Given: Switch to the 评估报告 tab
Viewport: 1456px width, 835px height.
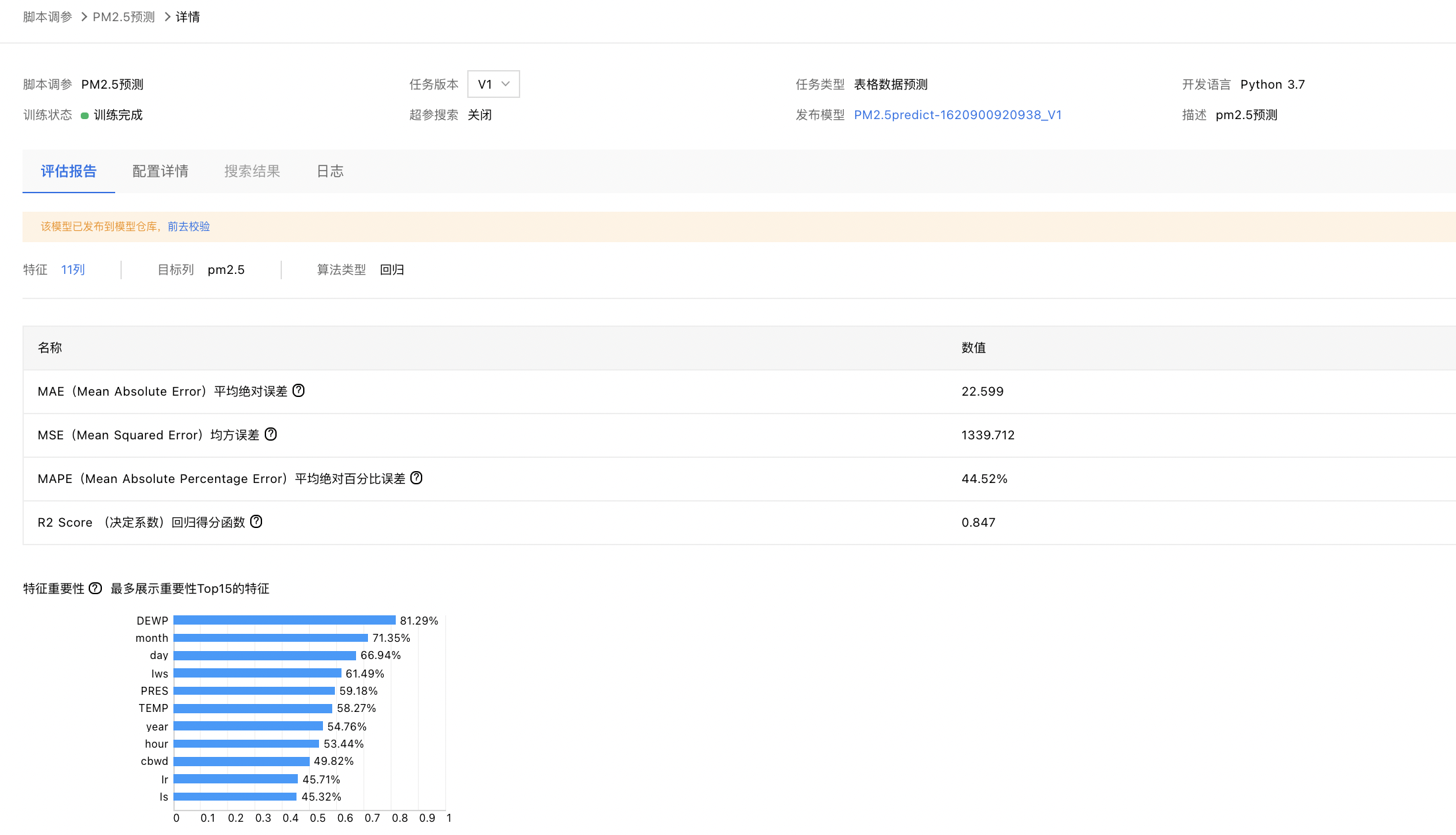Looking at the screenshot, I should point(69,171).
